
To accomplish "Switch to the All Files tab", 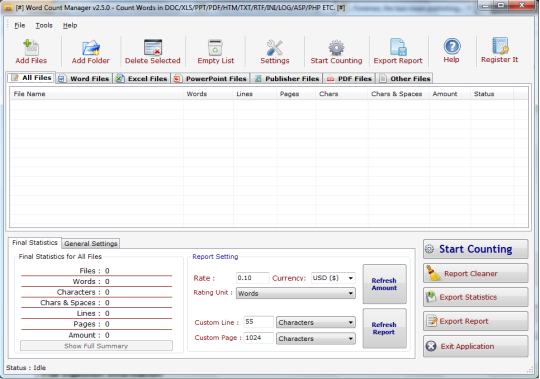I will pyautogui.click(x=31, y=78).
